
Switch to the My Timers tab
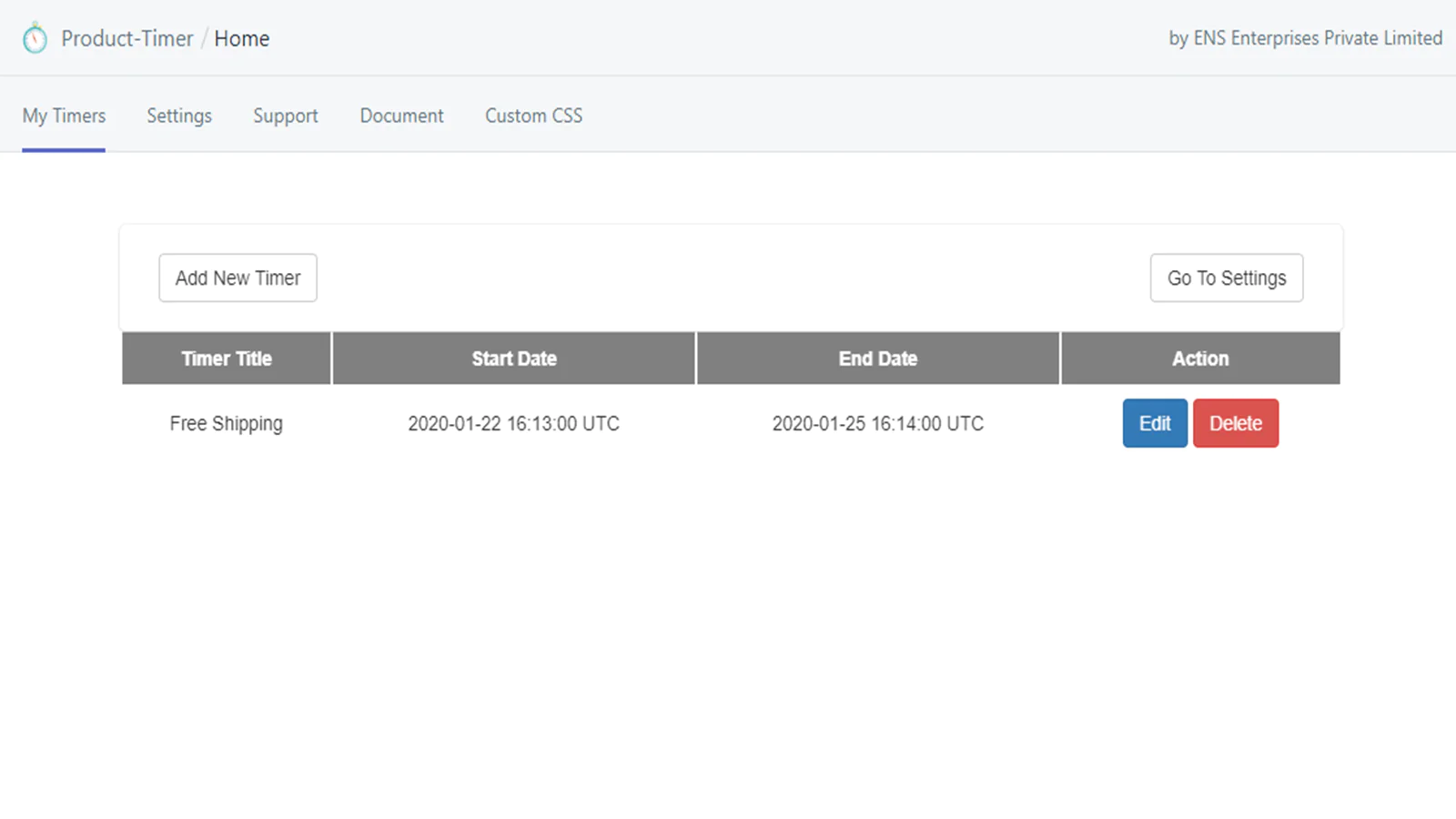64,116
